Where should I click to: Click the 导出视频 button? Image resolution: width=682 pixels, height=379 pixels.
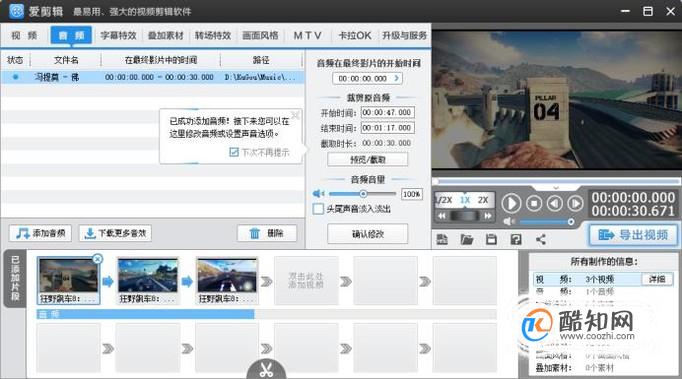pos(633,235)
